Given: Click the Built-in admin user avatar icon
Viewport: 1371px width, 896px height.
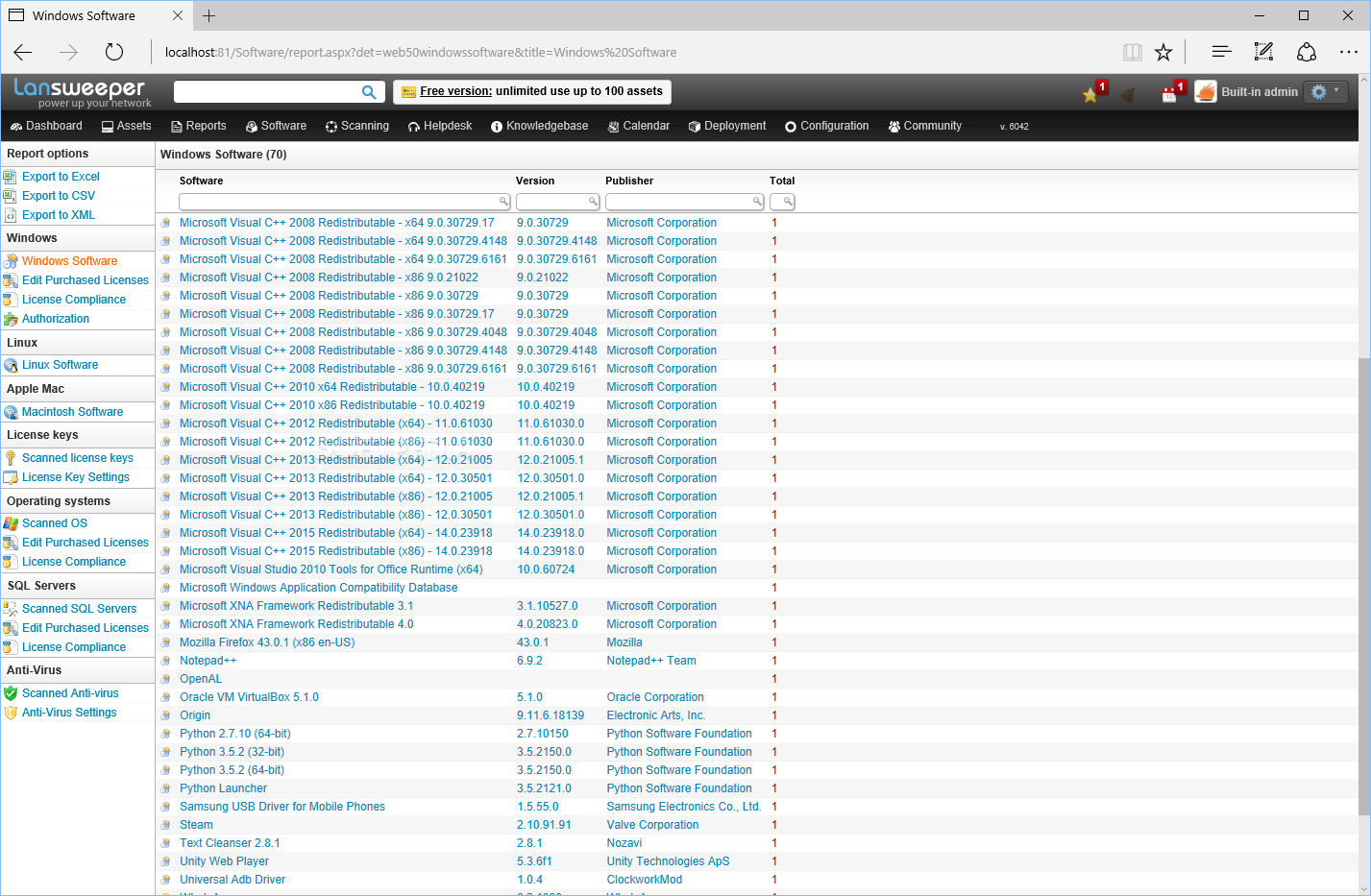Looking at the screenshot, I should pos(1205,92).
